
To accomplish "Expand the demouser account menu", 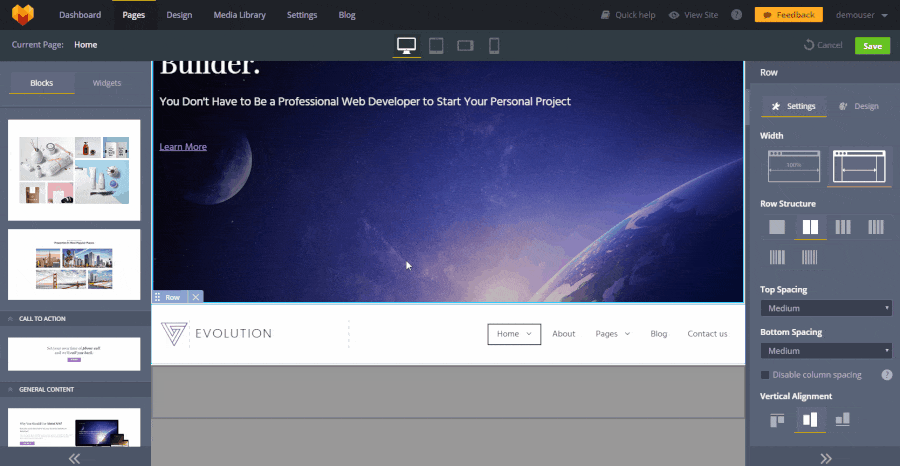I will 861,15.
